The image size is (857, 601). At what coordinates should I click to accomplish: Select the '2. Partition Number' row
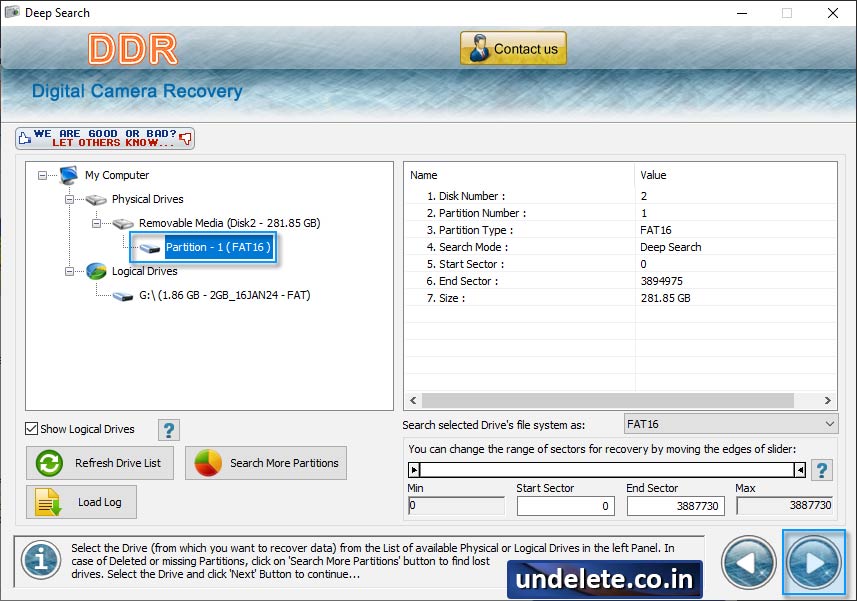(x=621, y=213)
